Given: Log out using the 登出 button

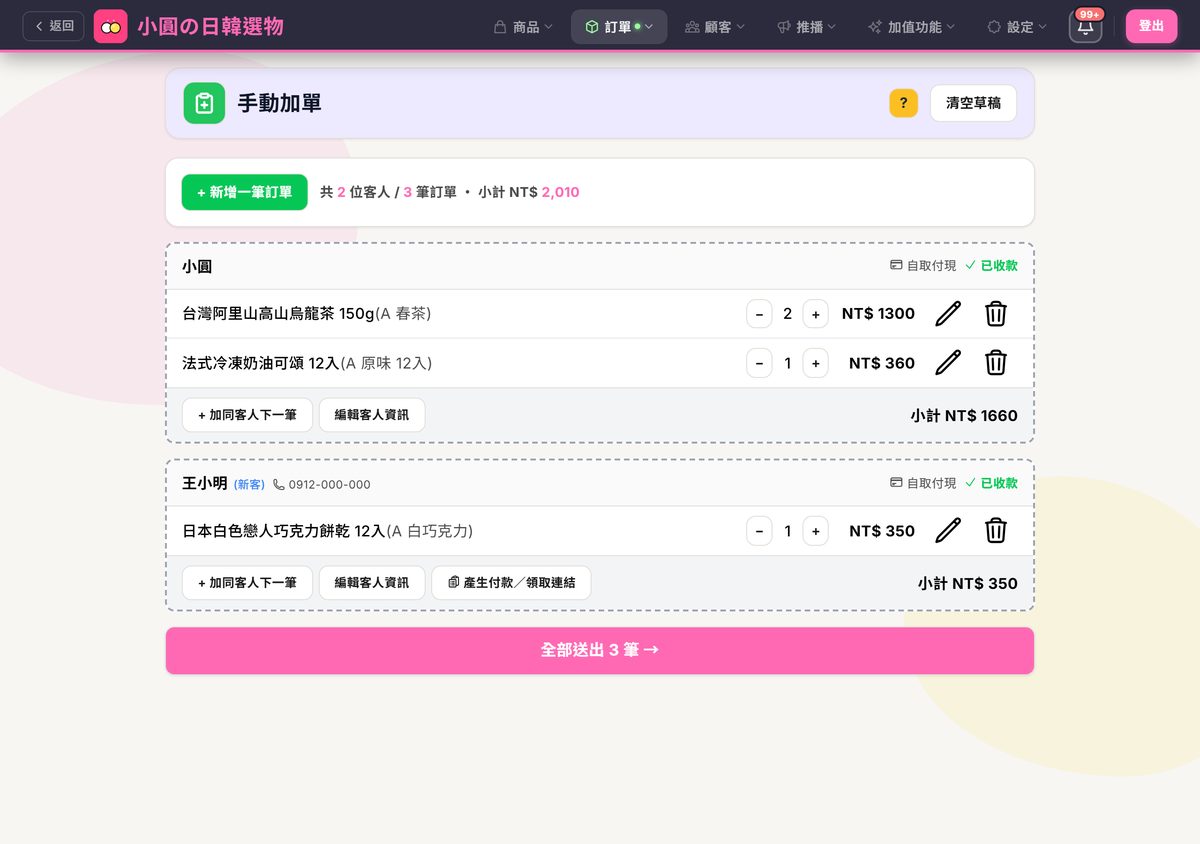Looking at the screenshot, I should 1151,26.
